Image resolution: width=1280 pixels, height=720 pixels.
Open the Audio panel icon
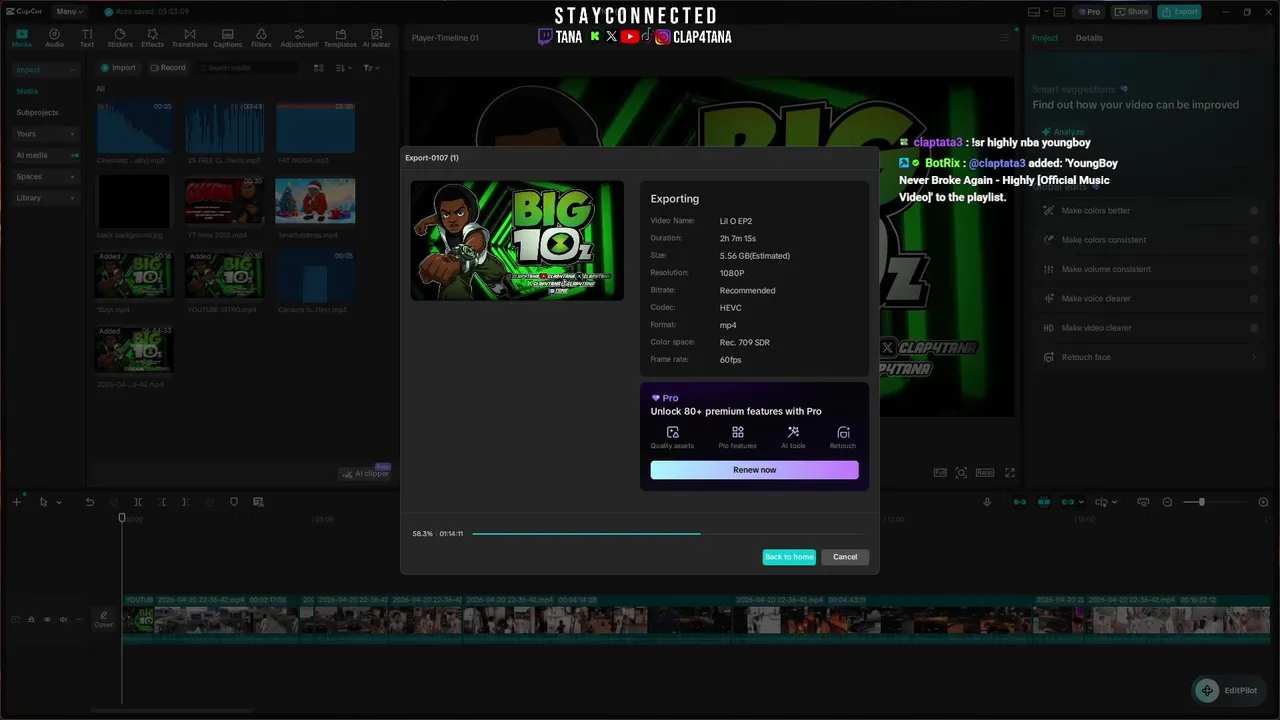tap(54, 38)
